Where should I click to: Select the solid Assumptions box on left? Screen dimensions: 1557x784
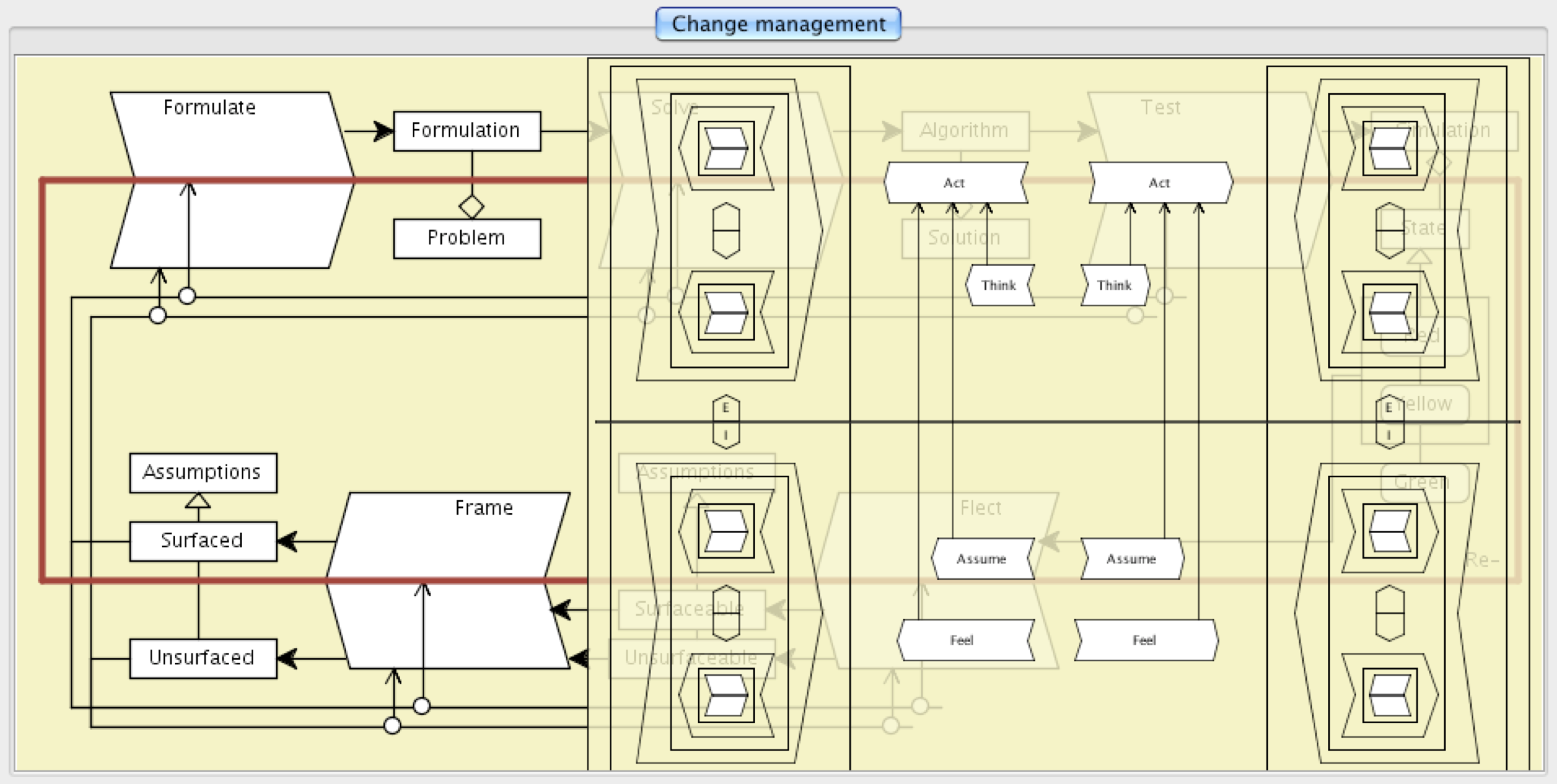point(202,473)
